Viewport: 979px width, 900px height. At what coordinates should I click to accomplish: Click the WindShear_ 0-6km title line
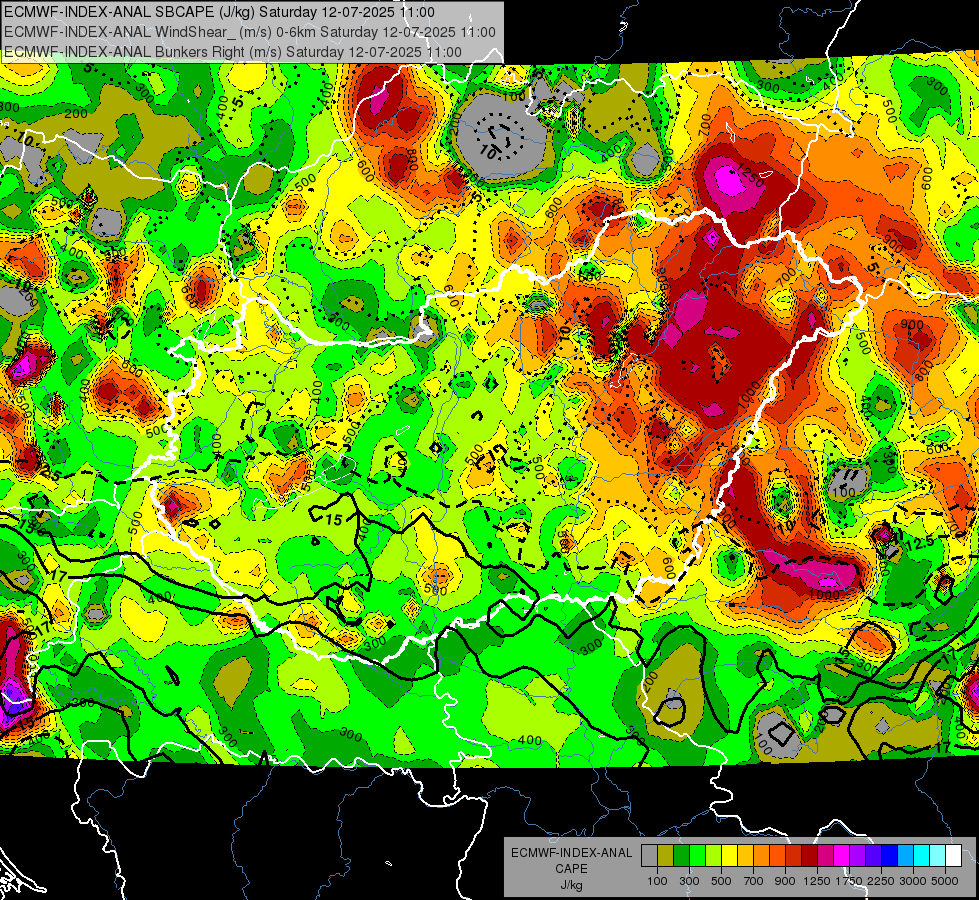(x=250, y=32)
